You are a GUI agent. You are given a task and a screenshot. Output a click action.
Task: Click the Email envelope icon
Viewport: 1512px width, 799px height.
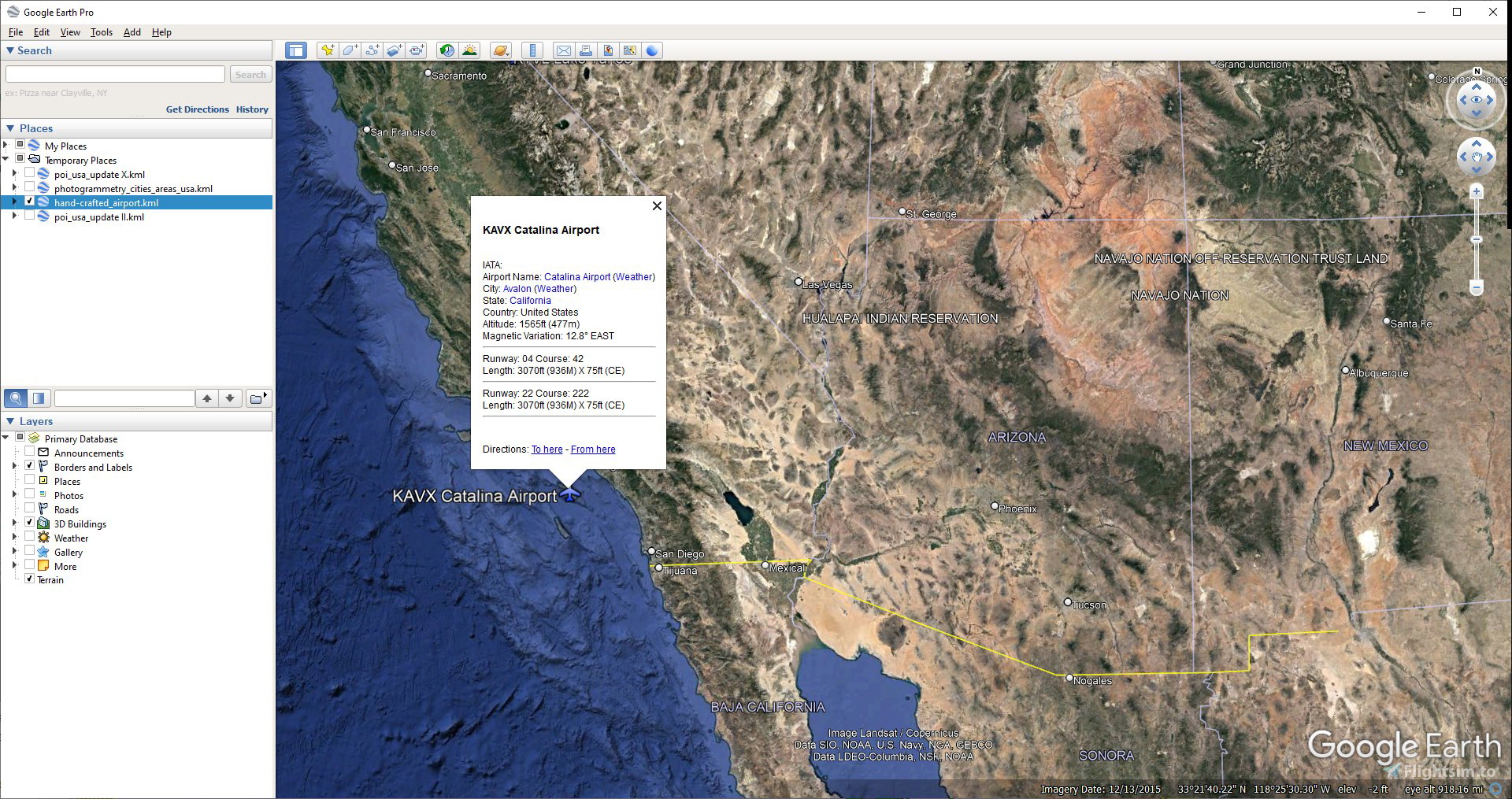(563, 50)
